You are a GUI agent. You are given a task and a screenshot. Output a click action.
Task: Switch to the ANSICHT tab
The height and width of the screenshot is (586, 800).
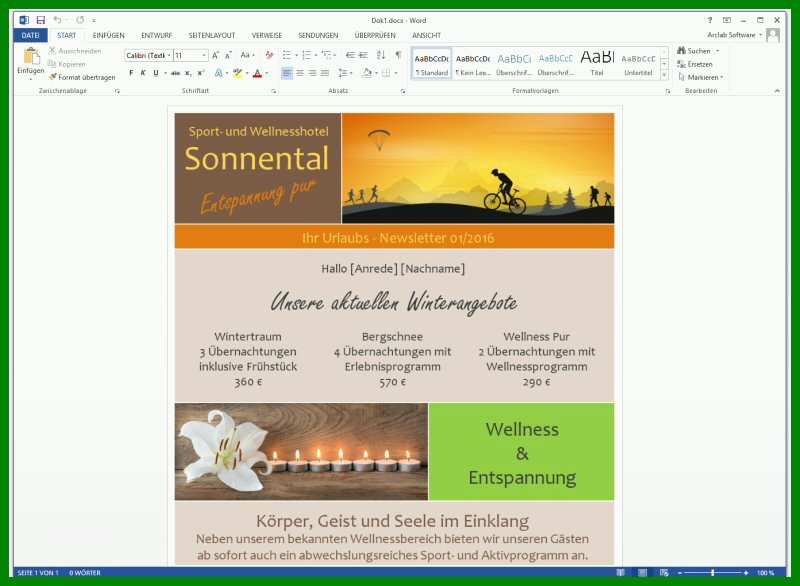click(x=427, y=35)
